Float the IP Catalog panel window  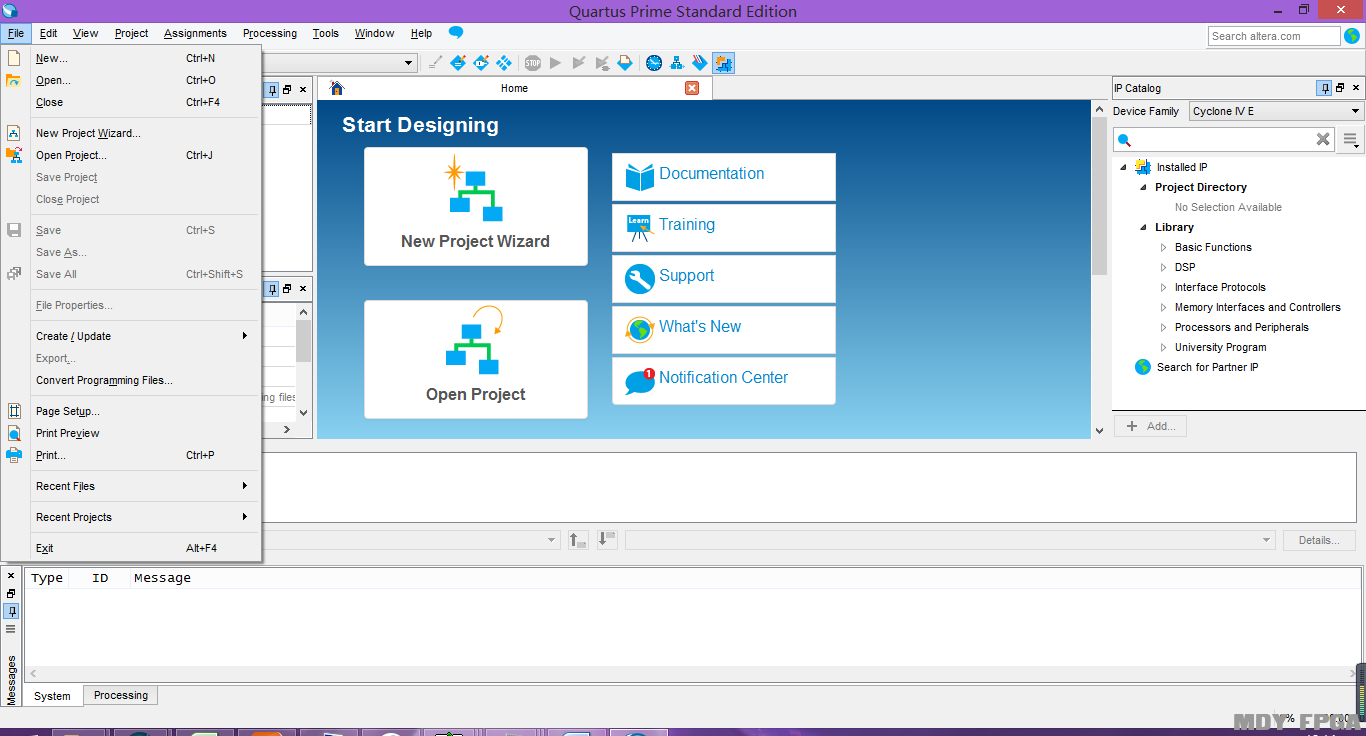pos(1340,88)
